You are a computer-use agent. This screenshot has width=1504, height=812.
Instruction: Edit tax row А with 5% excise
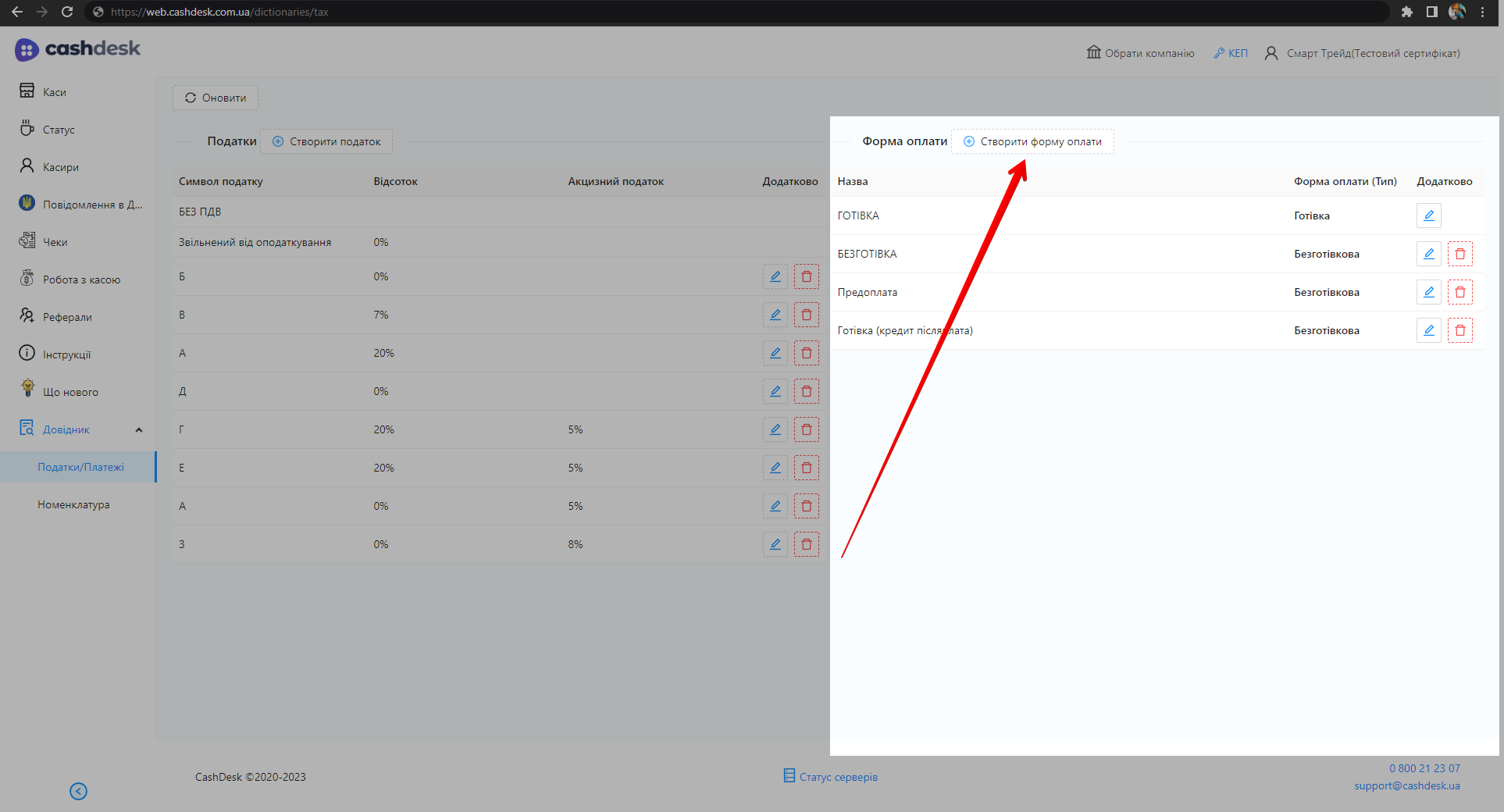pyautogui.click(x=775, y=506)
